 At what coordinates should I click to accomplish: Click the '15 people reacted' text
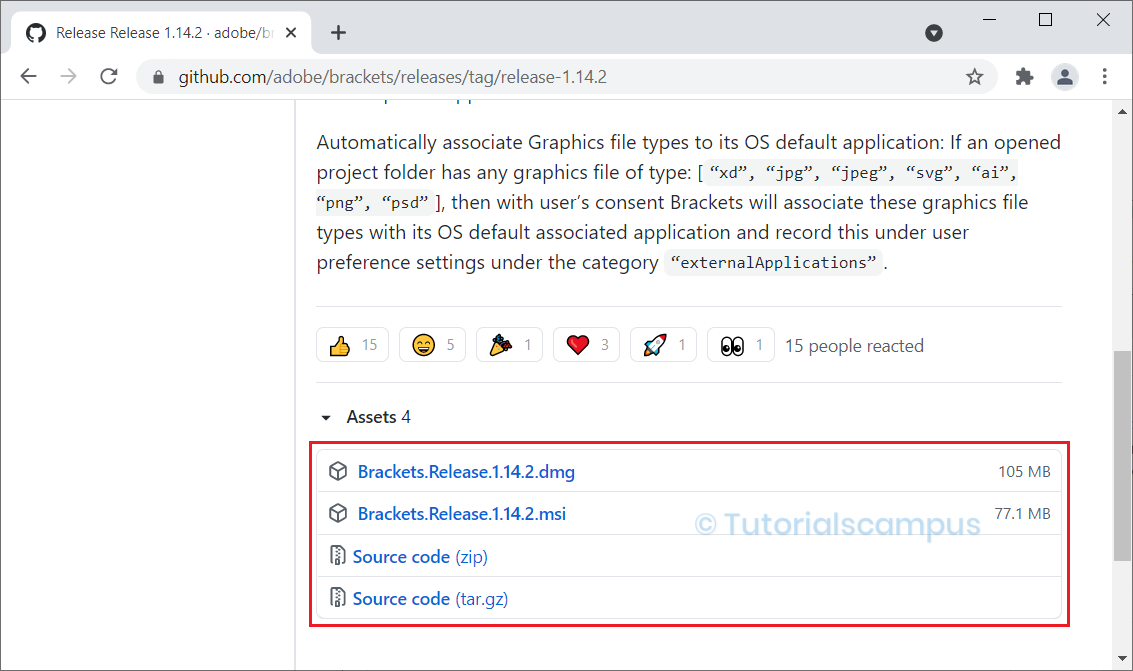pyautogui.click(x=854, y=346)
